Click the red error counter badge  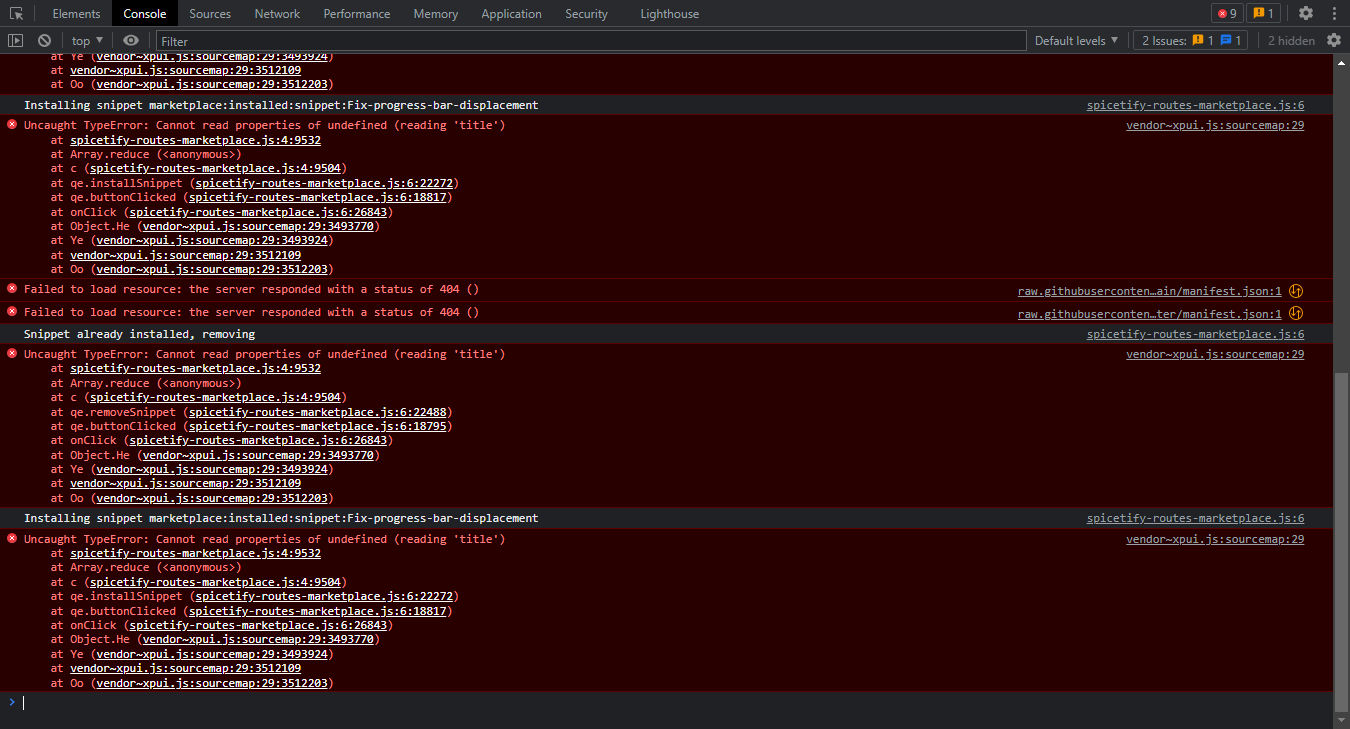1227,13
